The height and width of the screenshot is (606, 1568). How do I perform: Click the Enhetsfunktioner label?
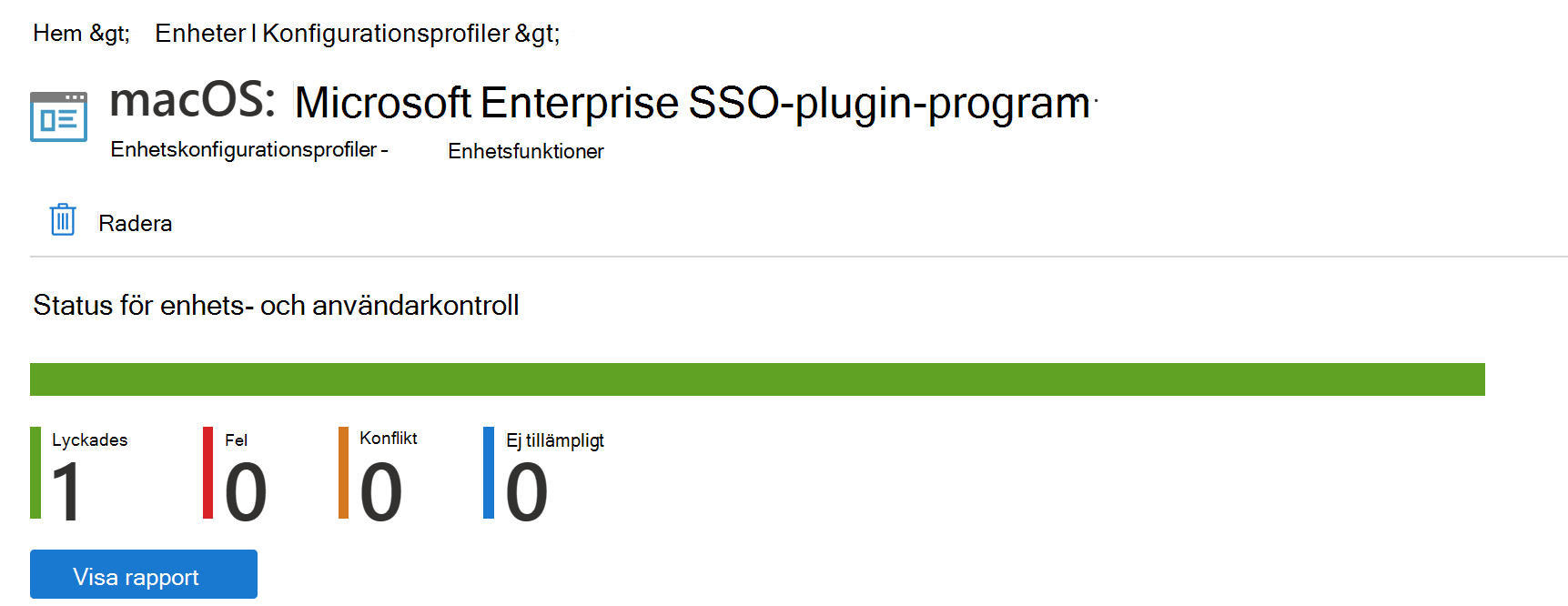click(x=526, y=151)
